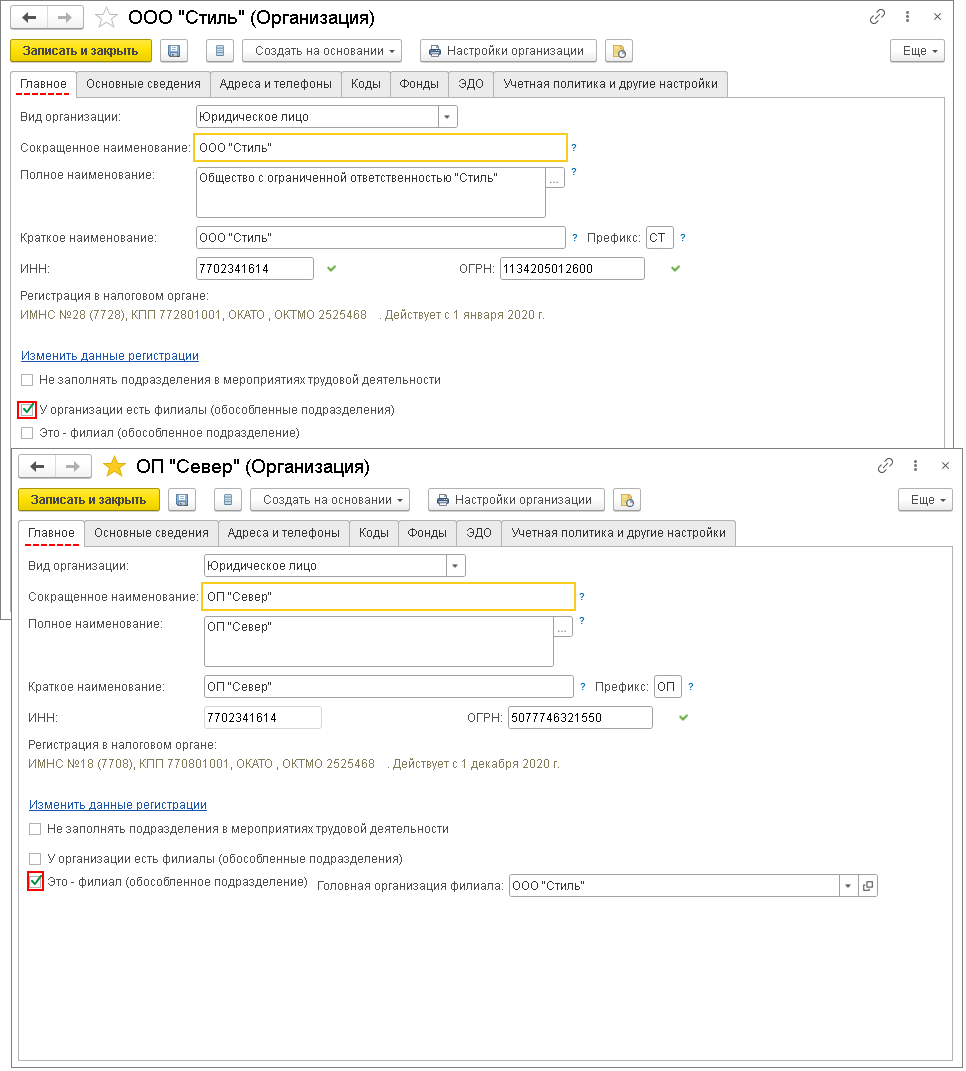Open Головная организация филиала record icon

tap(868, 886)
